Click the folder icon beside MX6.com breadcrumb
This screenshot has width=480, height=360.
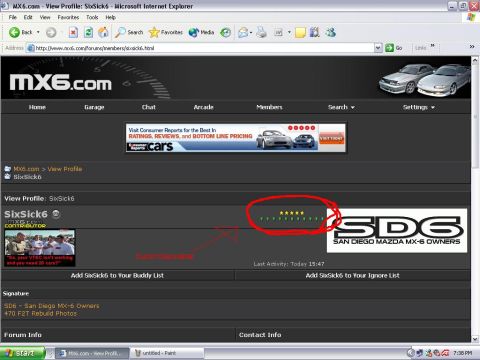pyautogui.click(x=8, y=169)
